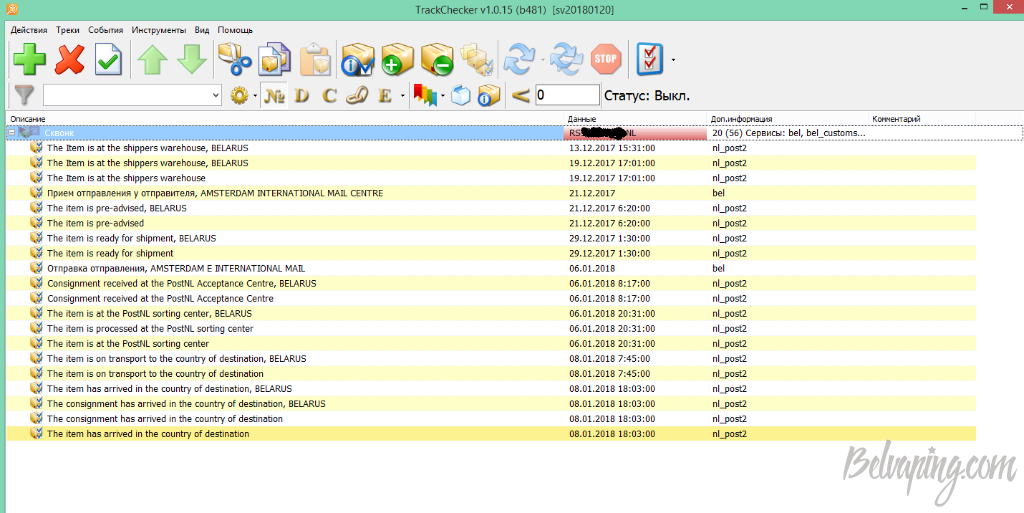Click the colored flags marker icon
The width and height of the screenshot is (1024, 513).
[x=425, y=96]
